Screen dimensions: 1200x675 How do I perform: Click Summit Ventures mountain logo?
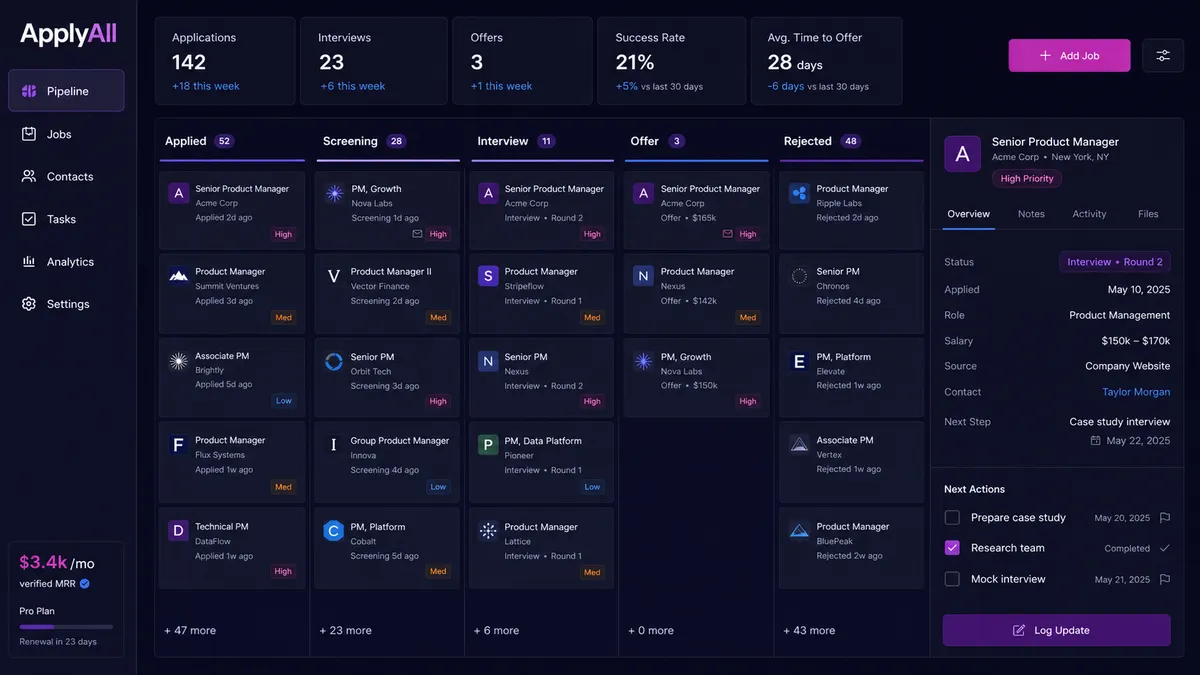coord(179,276)
